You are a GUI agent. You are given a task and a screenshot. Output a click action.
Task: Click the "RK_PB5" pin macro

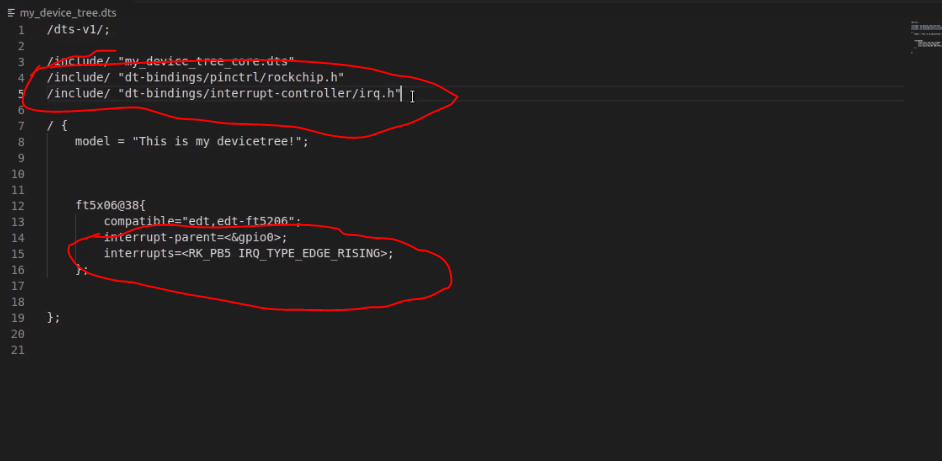(210, 254)
